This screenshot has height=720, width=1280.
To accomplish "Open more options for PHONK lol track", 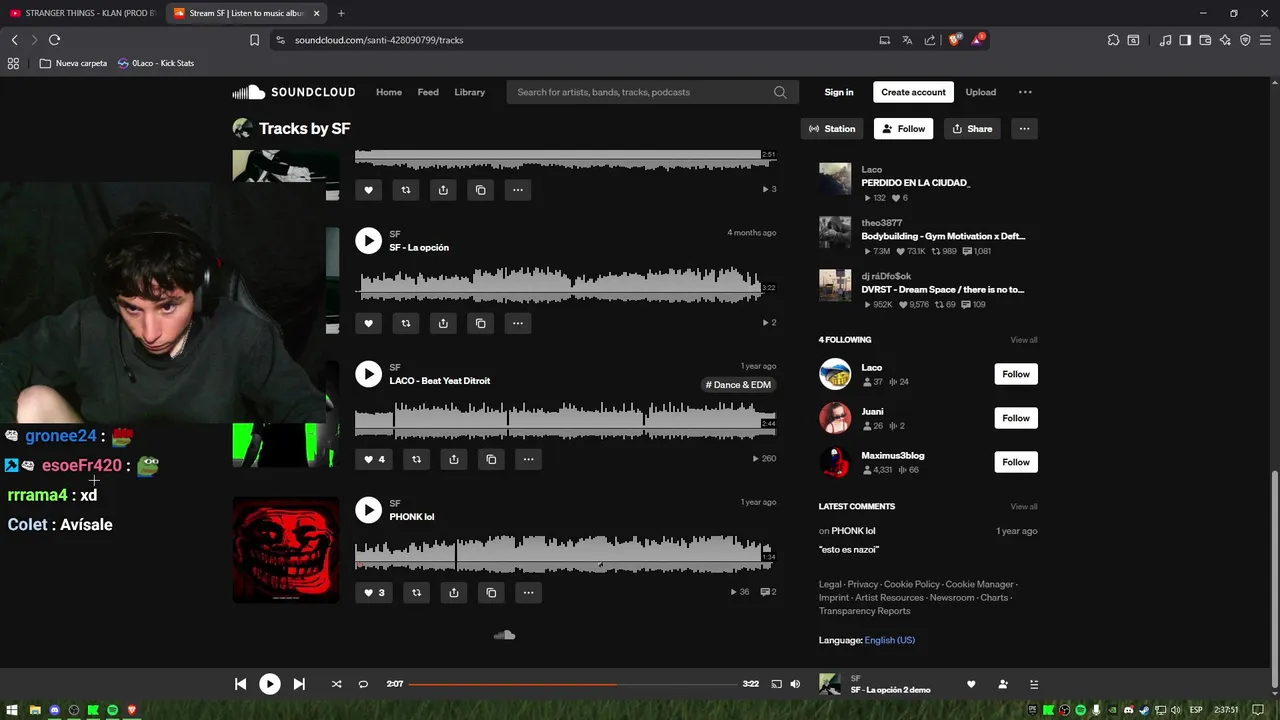I will pos(528,593).
